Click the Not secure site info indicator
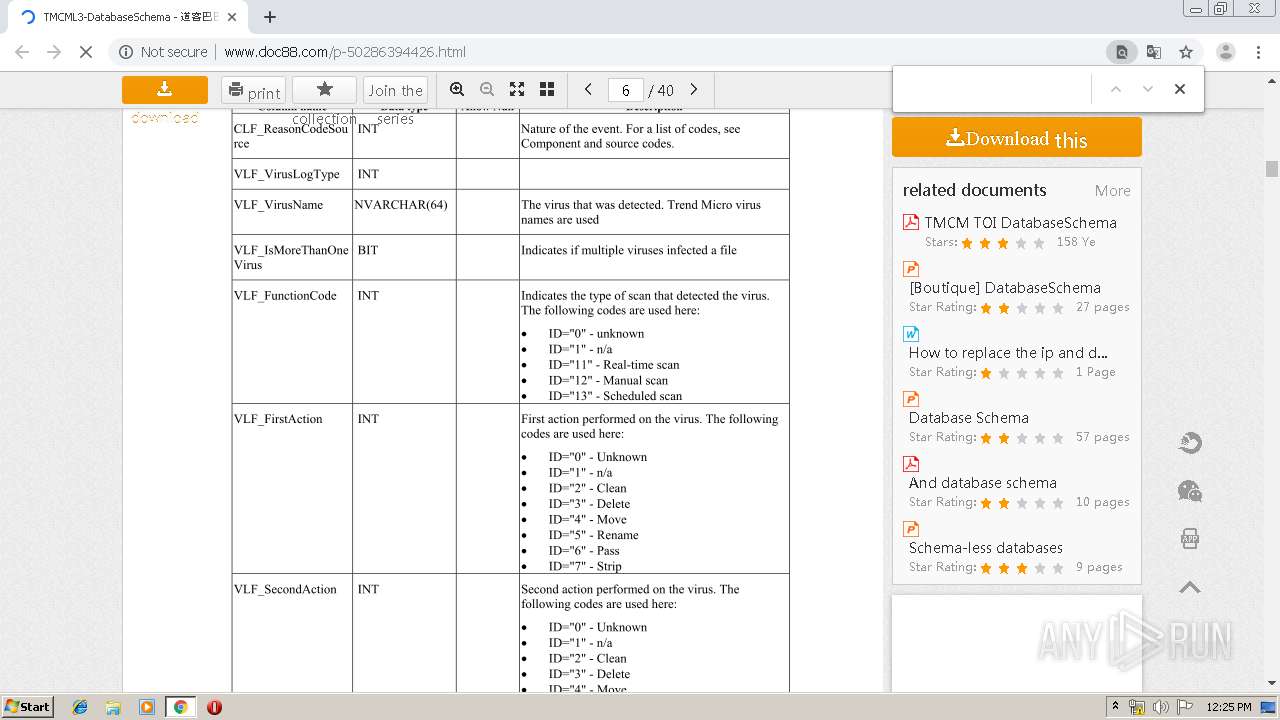The image size is (1280, 720). tap(163, 52)
